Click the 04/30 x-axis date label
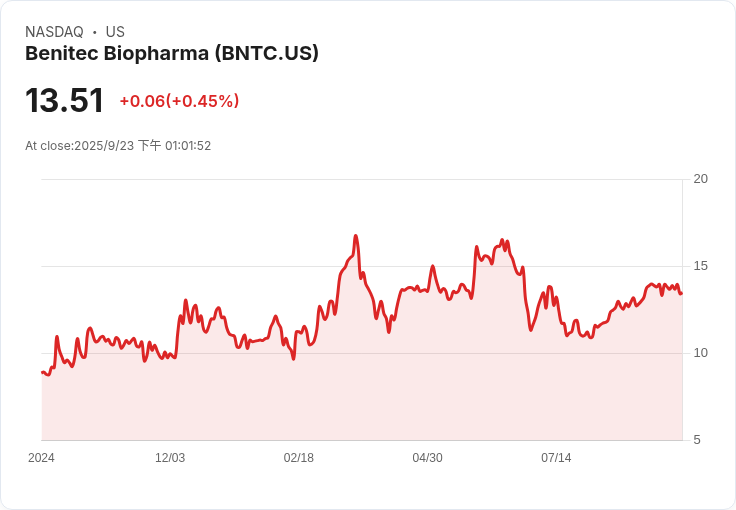This screenshot has height=510, width=736. (x=427, y=458)
